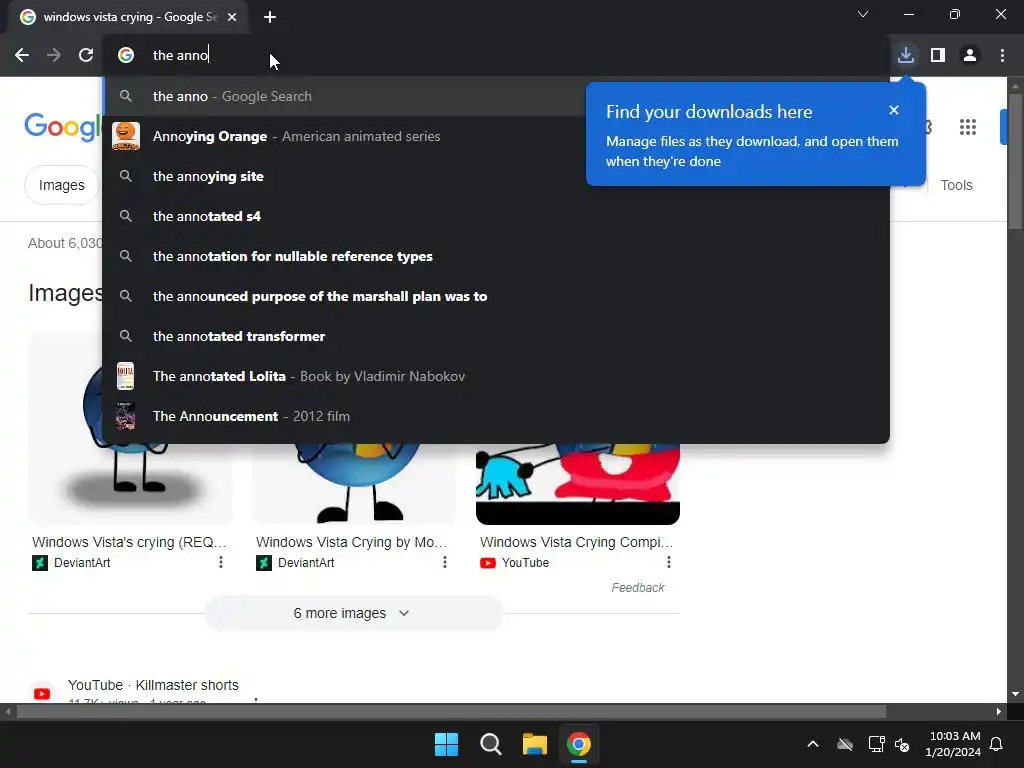Image resolution: width=1024 pixels, height=768 pixels.
Task: Click the forward navigation arrow
Action: tap(54, 56)
